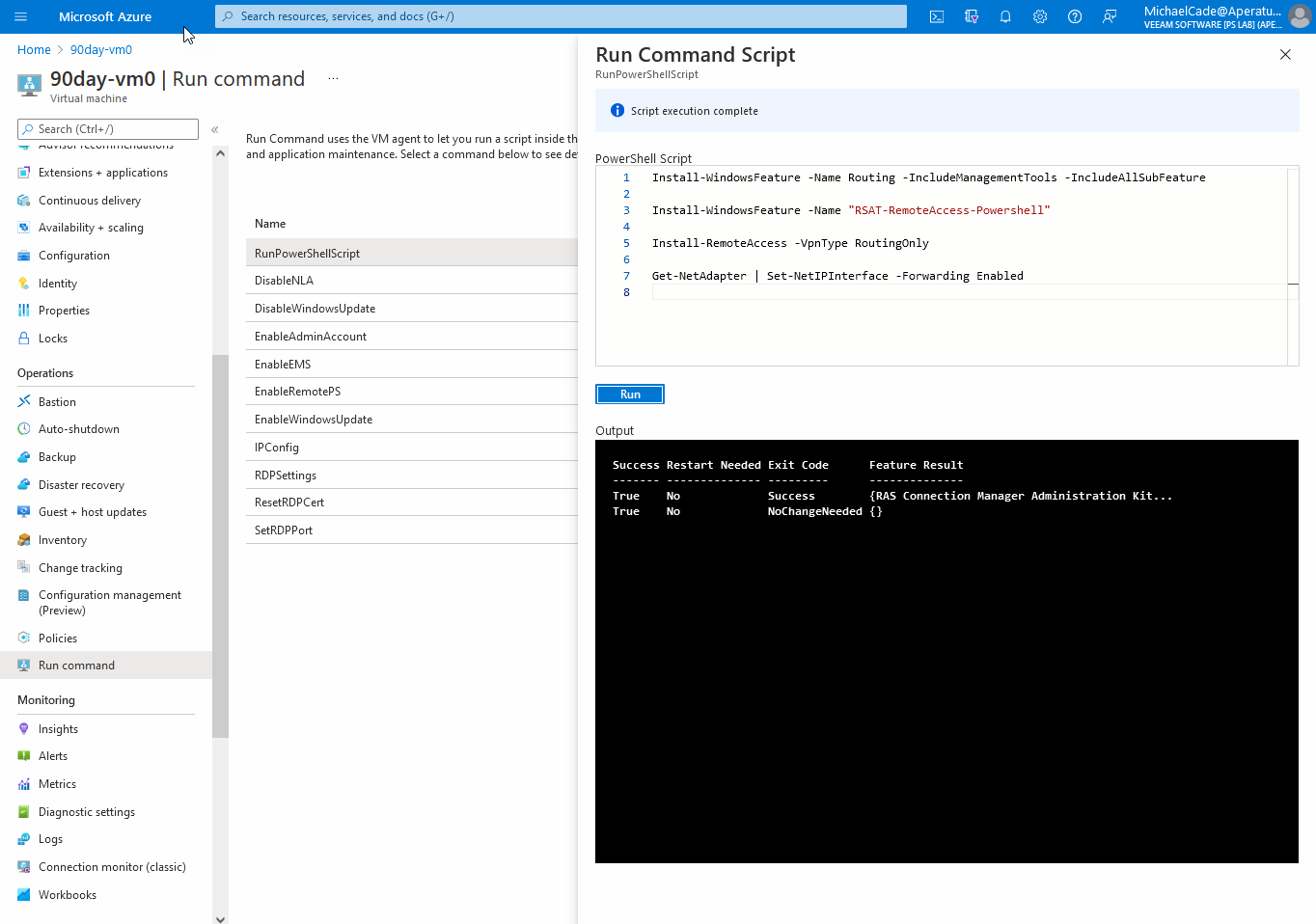Open the notifications bell icon
The height and width of the screenshot is (924, 1316).
(1005, 16)
